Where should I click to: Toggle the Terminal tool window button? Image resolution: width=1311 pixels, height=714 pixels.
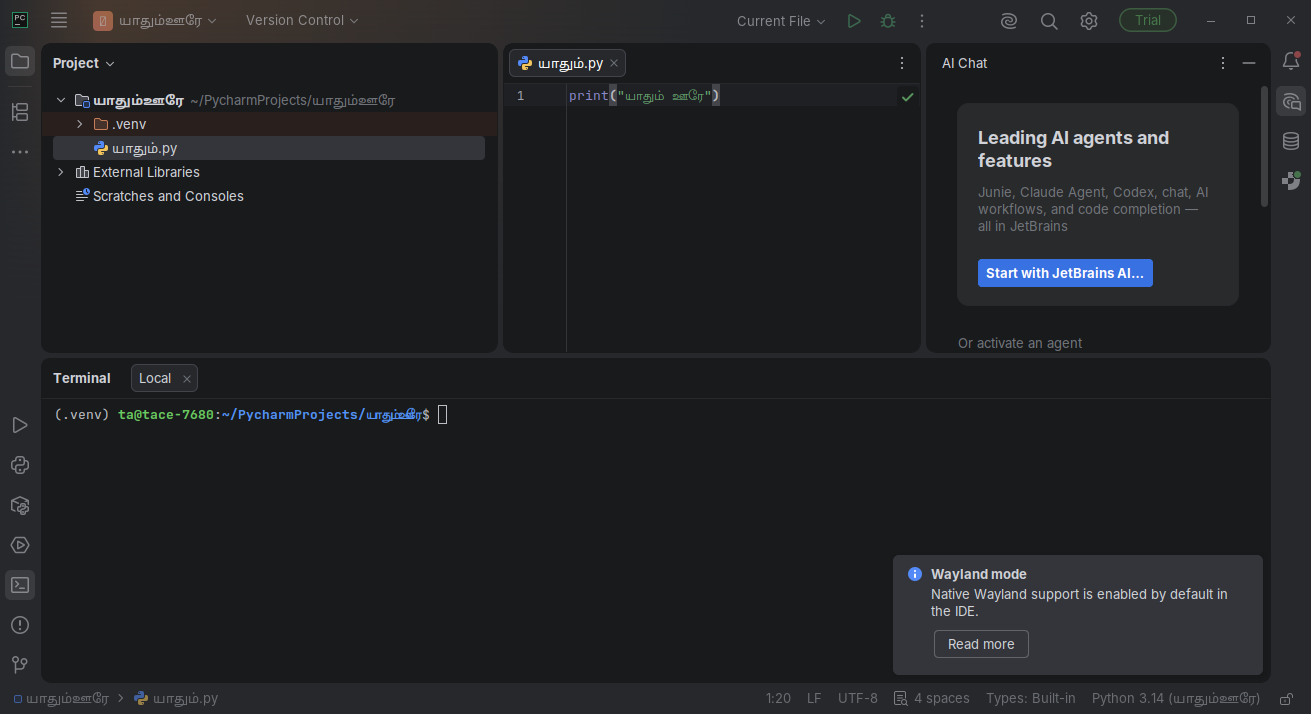pyautogui.click(x=20, y=585)
